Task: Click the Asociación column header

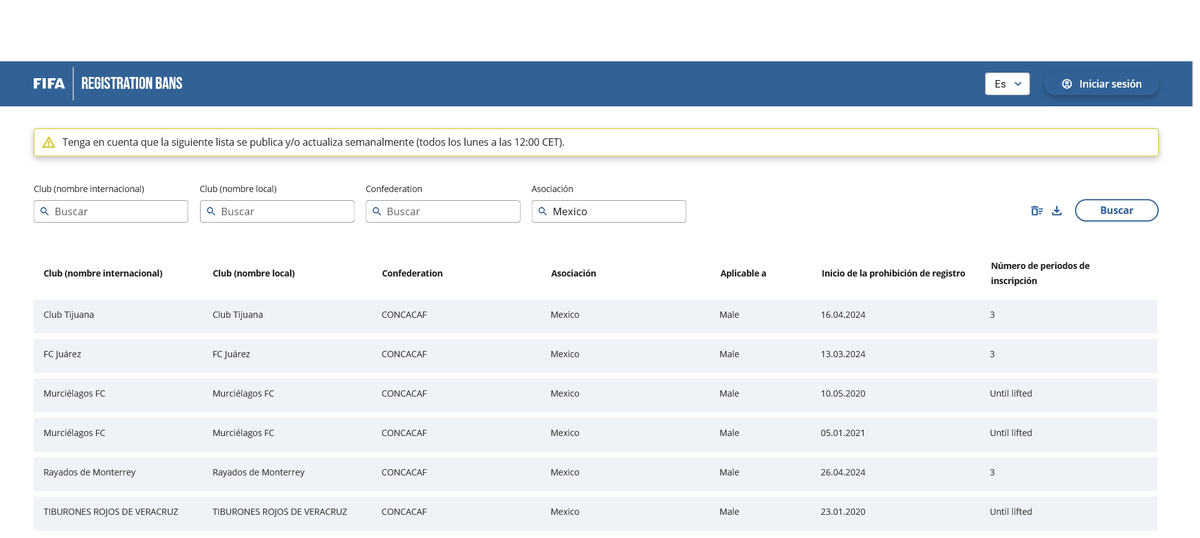Action: [573, 273]
